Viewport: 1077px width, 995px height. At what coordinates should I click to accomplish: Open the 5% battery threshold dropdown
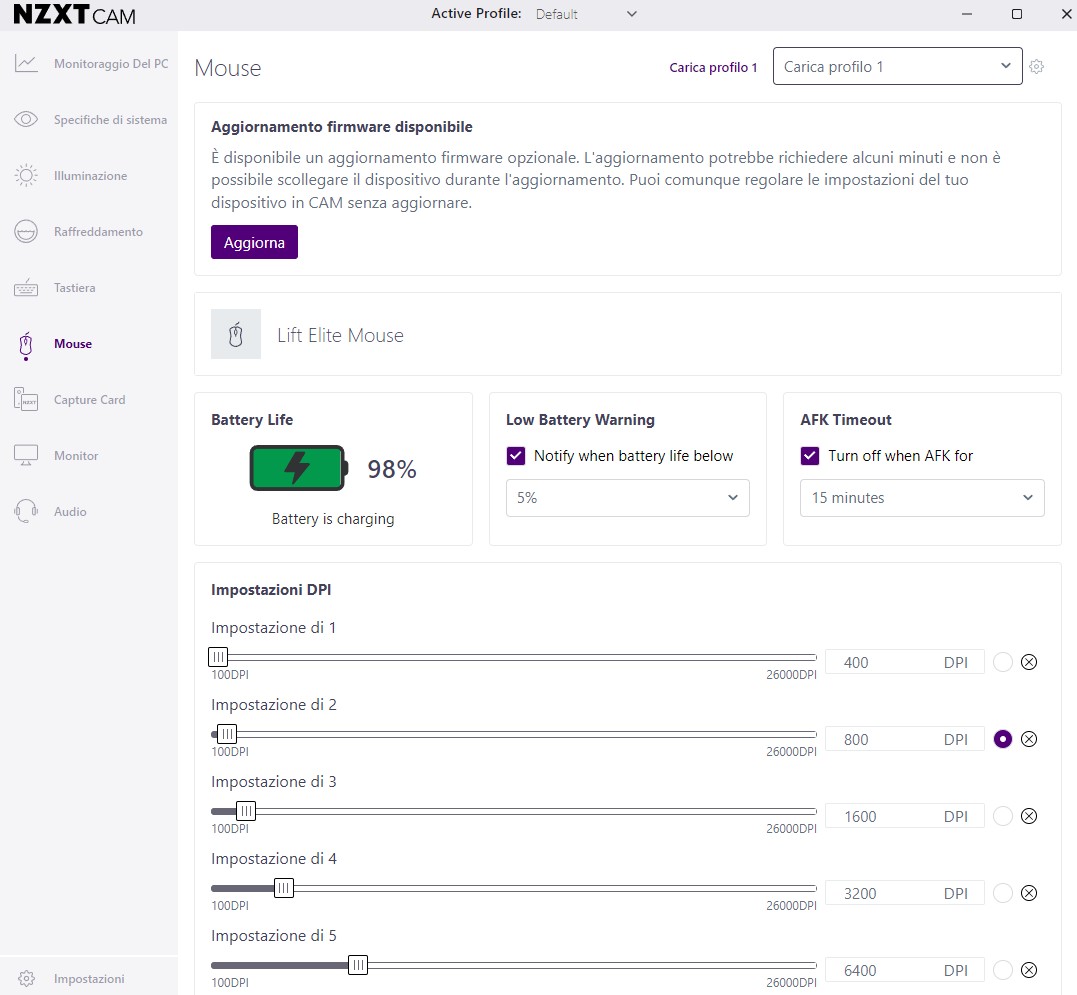(627, 498)
